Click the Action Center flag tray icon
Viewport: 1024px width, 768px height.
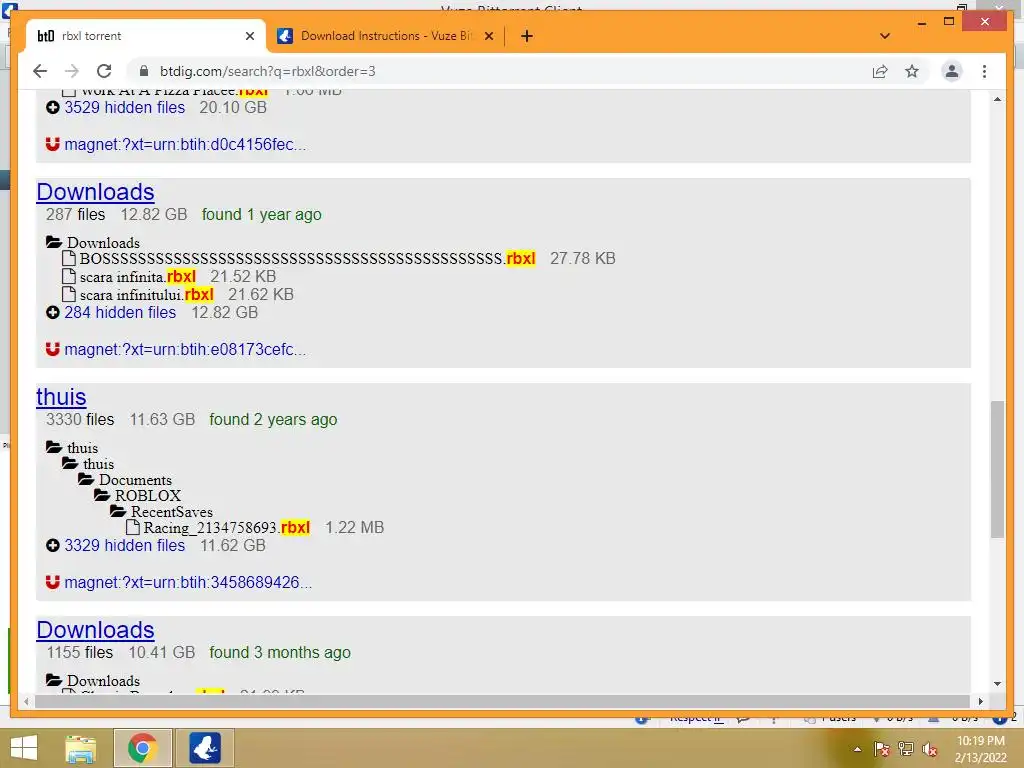pyautogui.click(x=882, y=749)
